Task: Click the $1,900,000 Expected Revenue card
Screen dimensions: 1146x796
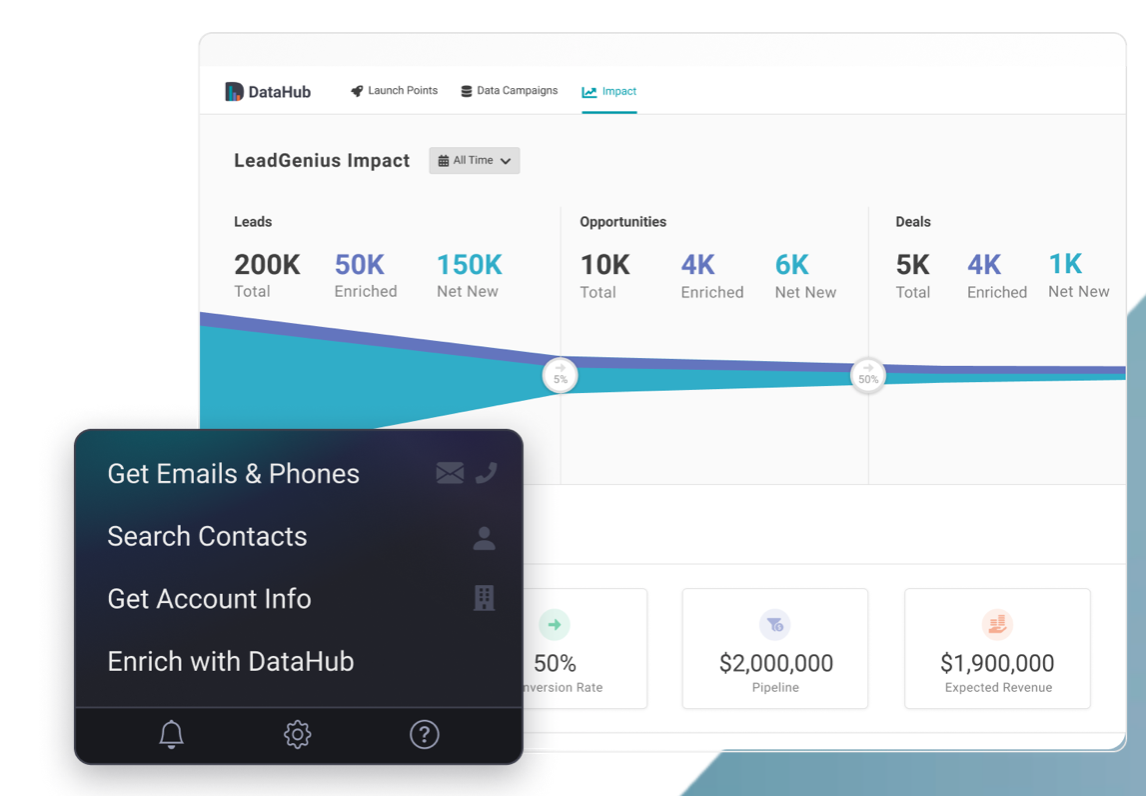Action: click(997, 648)
